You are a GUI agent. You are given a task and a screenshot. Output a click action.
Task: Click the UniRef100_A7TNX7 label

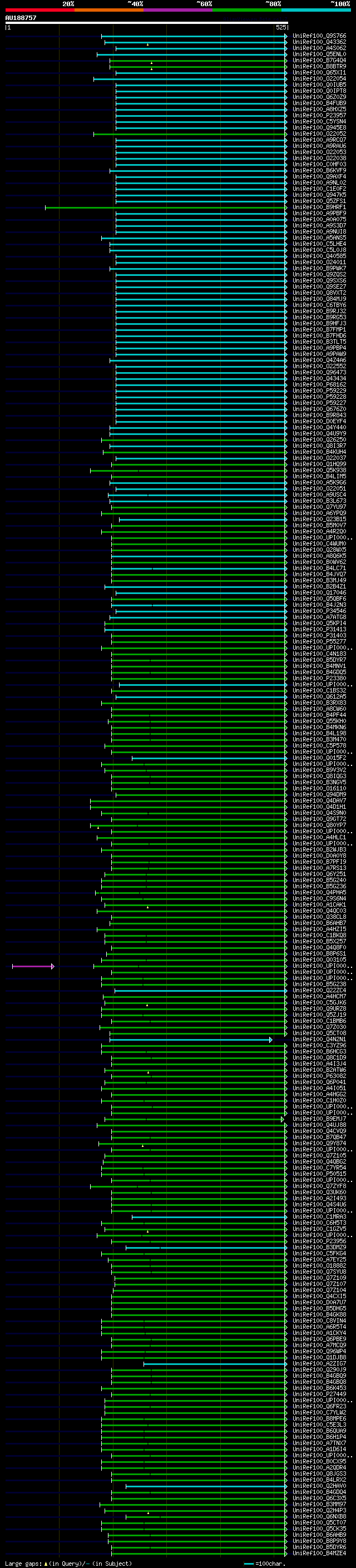[319, 1443]
